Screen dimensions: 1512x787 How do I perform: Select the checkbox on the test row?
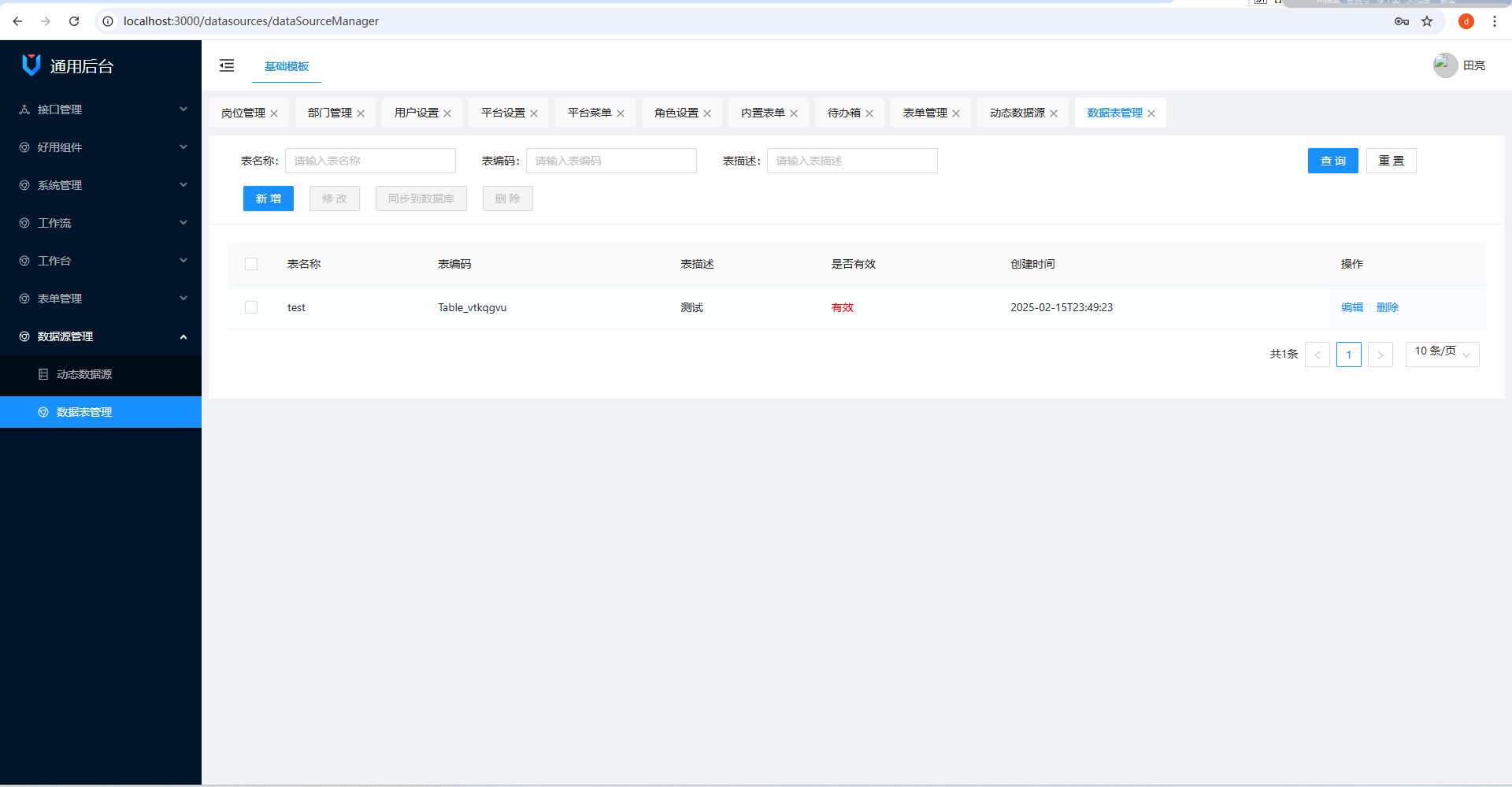(251, 307)
